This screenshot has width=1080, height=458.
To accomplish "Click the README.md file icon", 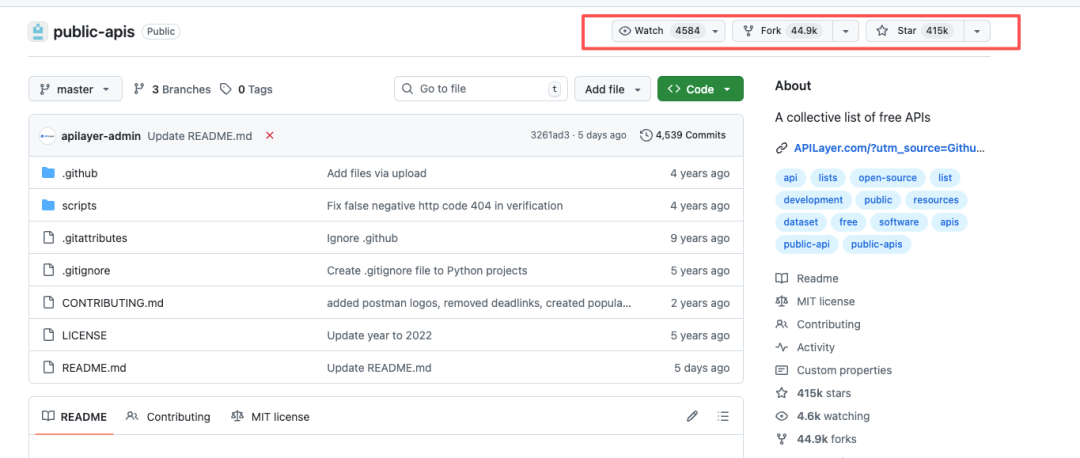I will point(48,367).
